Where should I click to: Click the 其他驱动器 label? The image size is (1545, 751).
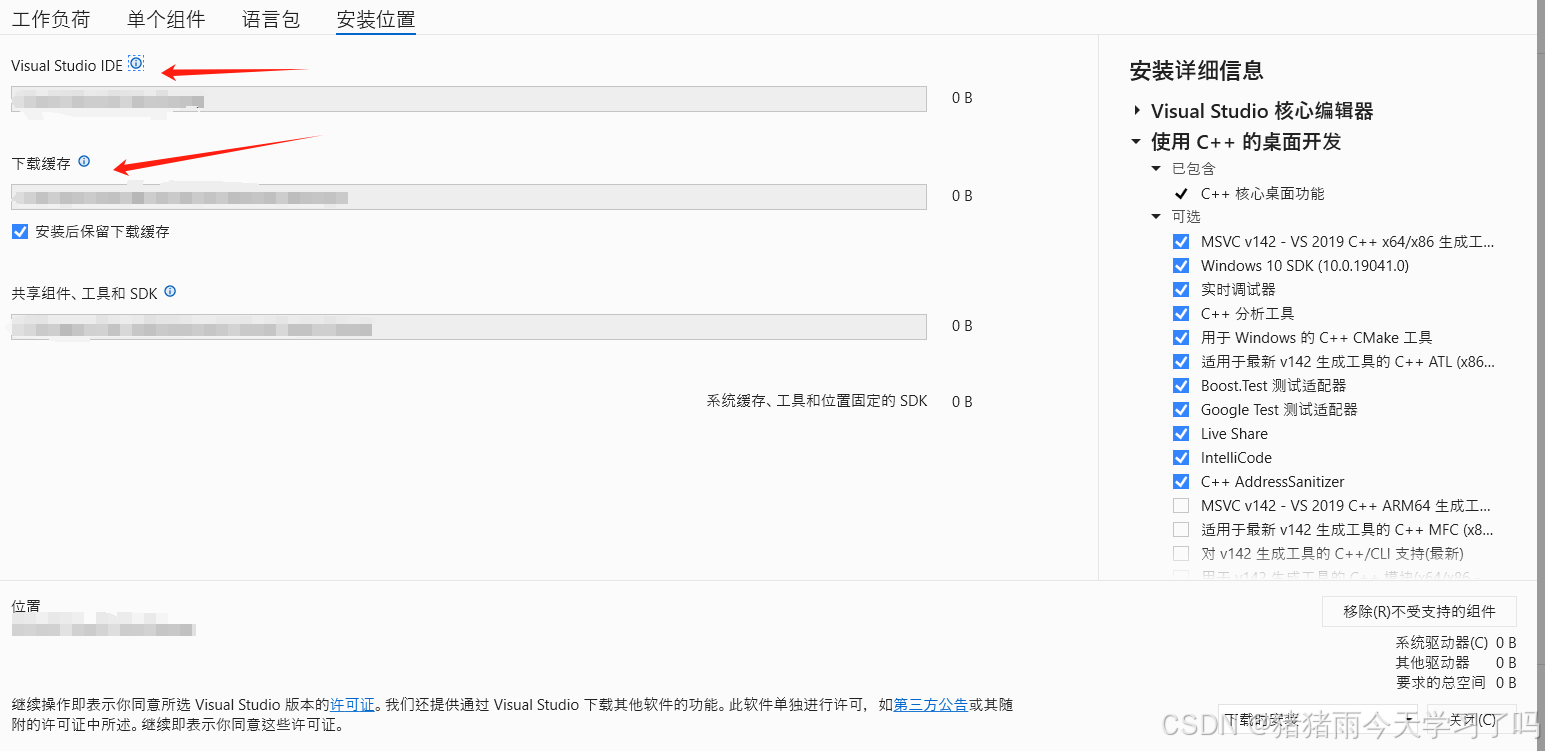point(1433,663)
